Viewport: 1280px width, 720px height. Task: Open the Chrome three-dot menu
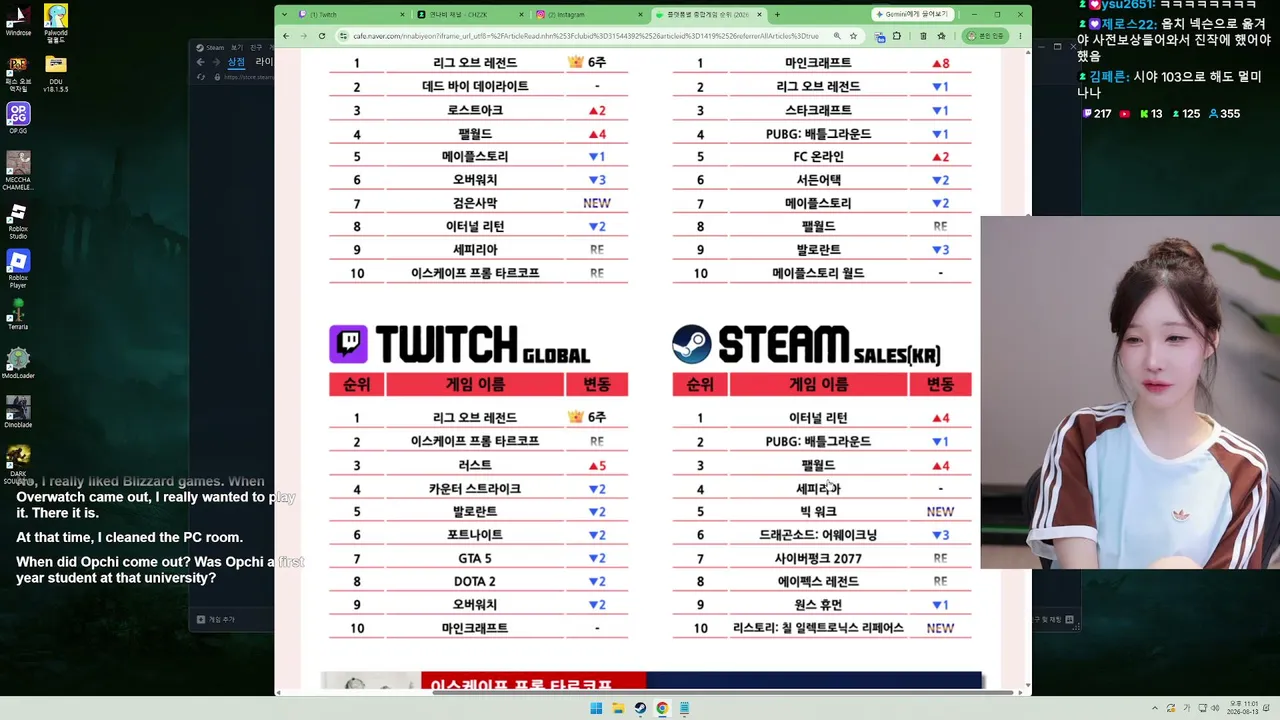pyautogui.click(x=1021, y=36)
